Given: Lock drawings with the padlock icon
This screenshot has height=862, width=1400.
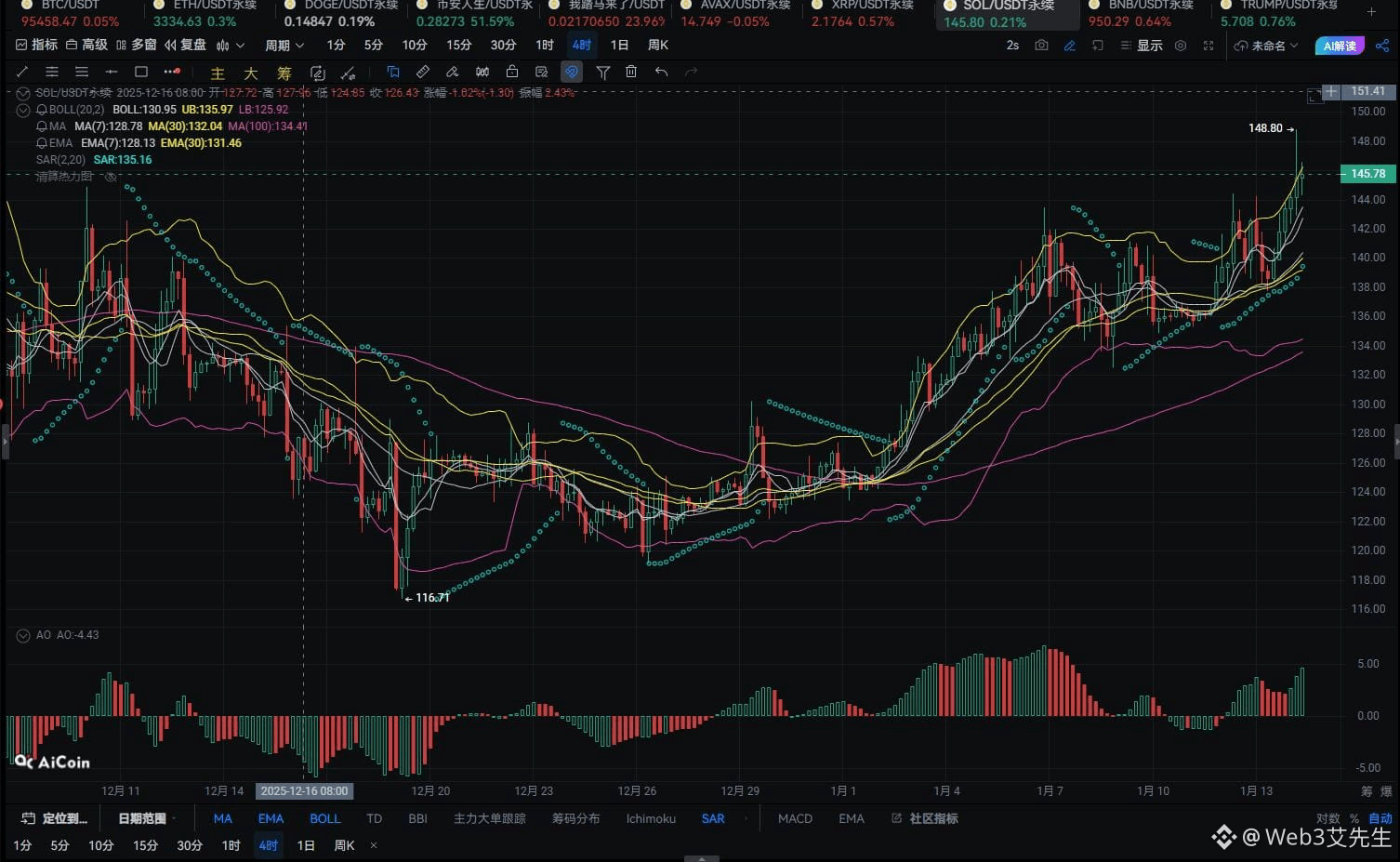Looking at the screenshot, I should click(x=512, y=72).
